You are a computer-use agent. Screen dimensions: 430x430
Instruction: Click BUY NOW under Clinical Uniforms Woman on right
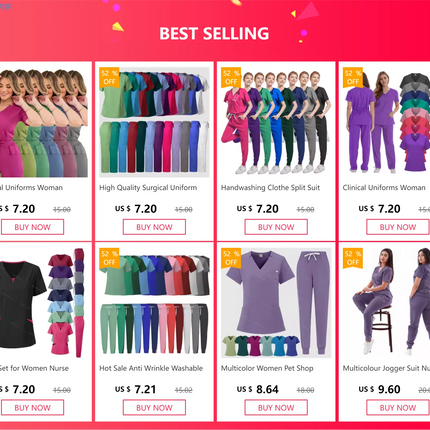click(398, 227)
